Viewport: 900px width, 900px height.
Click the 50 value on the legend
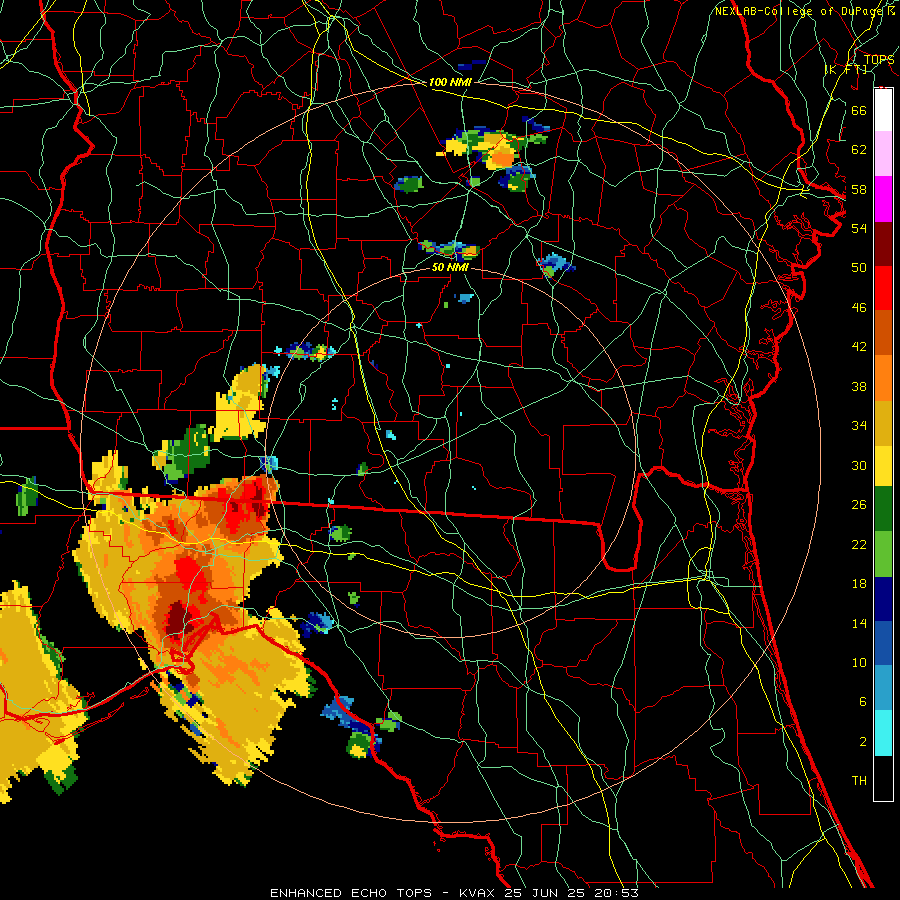click(859, 268)
